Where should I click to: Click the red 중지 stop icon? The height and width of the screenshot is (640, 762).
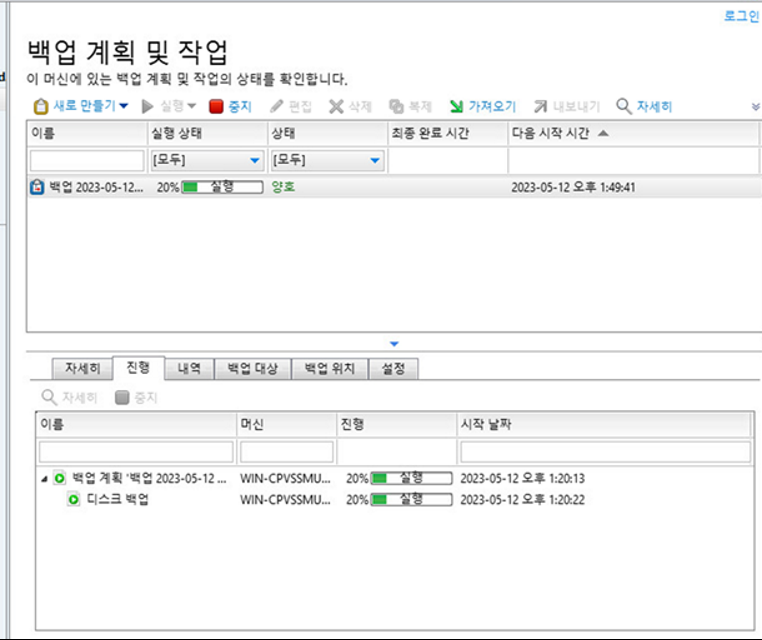tap(216, 106)
